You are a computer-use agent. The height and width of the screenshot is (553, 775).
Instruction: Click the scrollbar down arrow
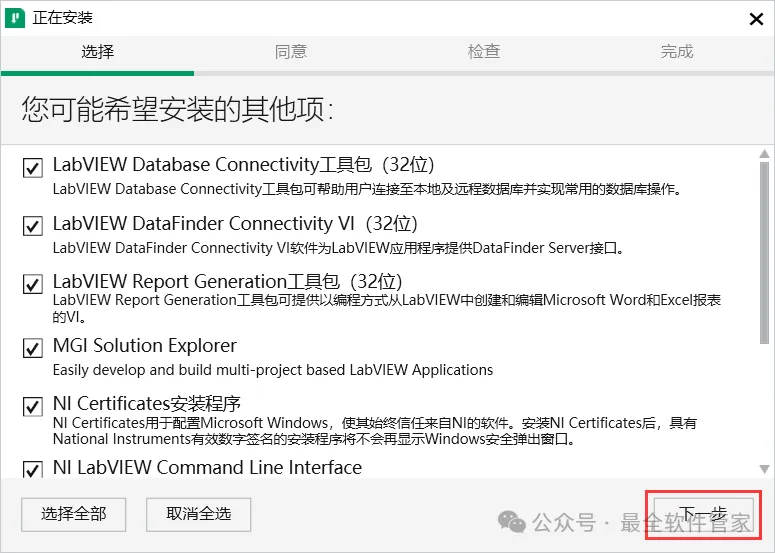pyautogui.click(x=764, y=469)
